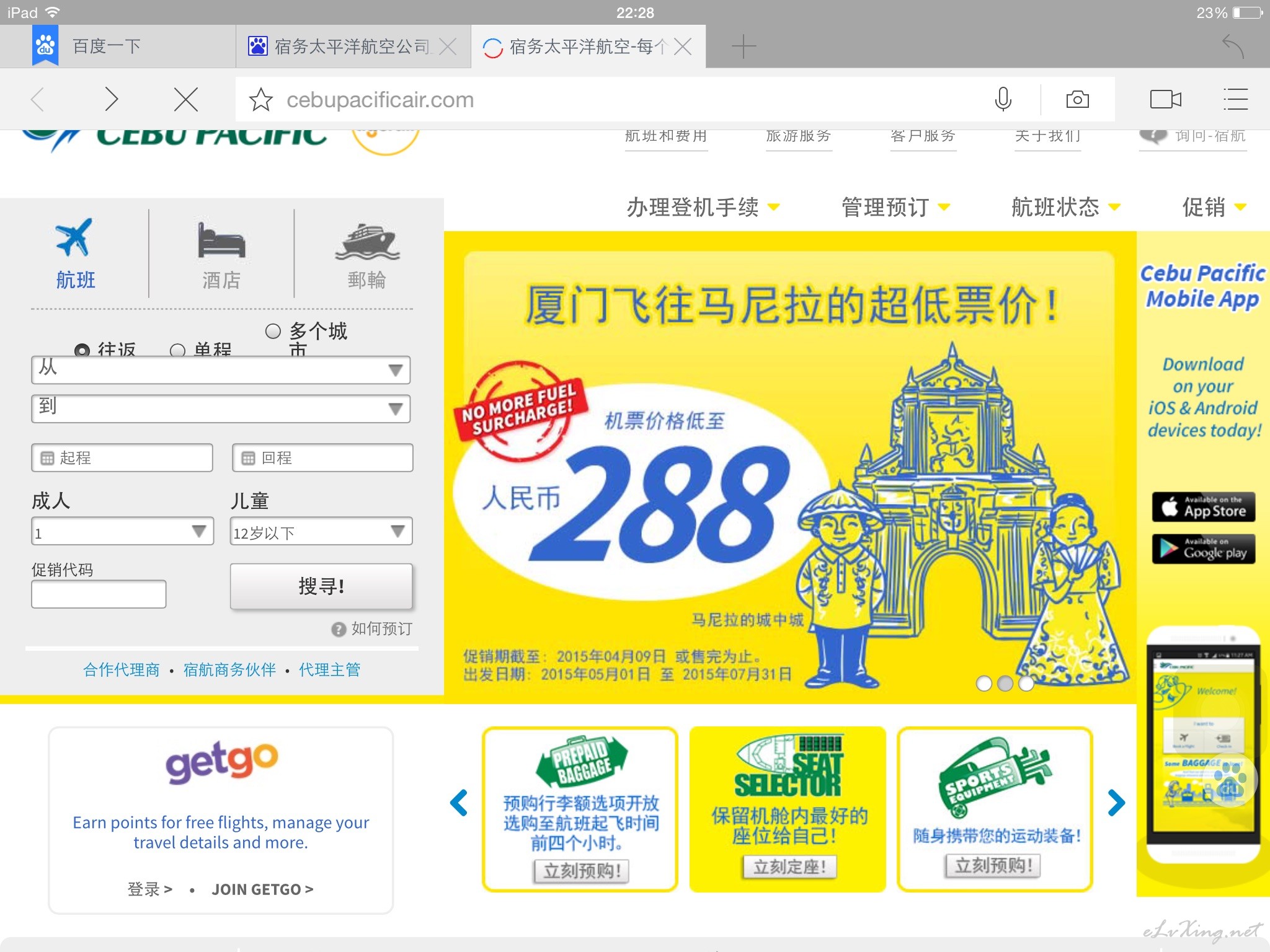Open the Google Play download badge
Image resolution: width=1270 pixels, height=952 pixels.
click(x=1203, y=549)
